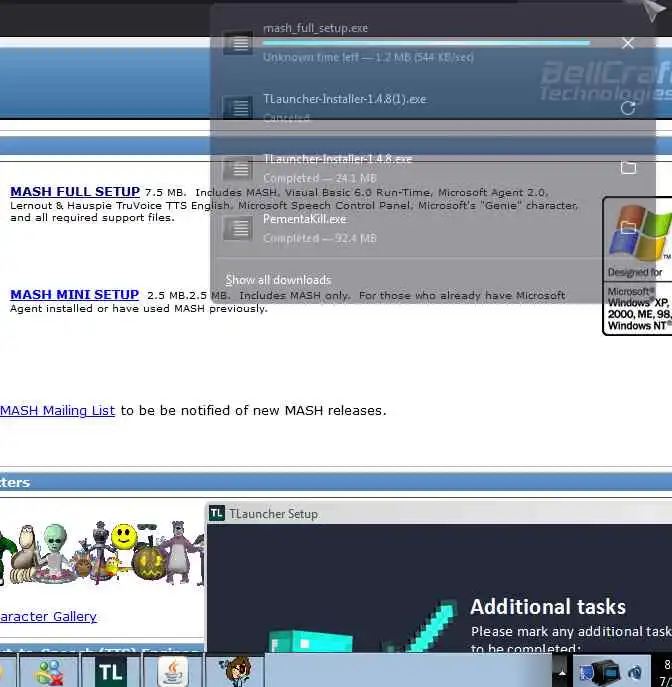Open the MASH Mailing List link
Screen dimensions: 672x687
(x=57, y=411)
